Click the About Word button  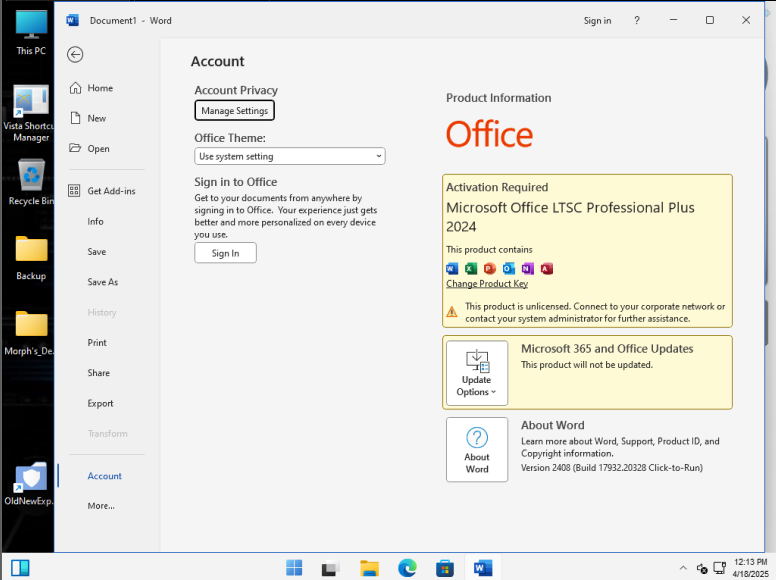(x=477, y=449)
